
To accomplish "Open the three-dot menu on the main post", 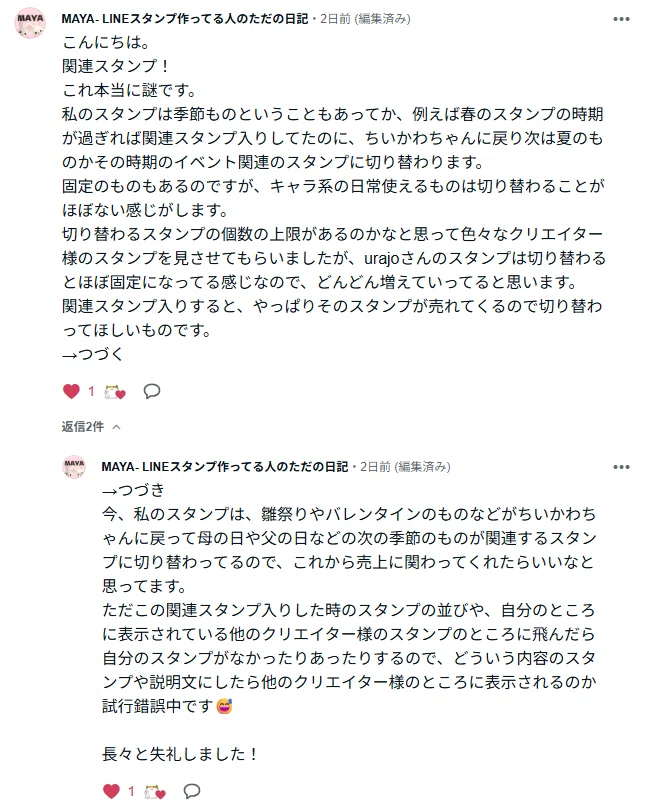I will (x=621, y=19).
